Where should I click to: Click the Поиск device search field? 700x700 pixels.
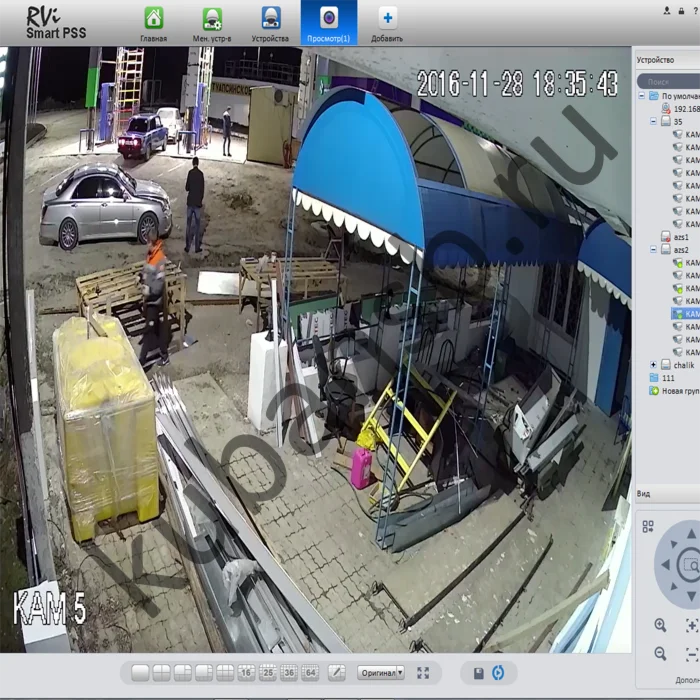click(x=668, y=82)
